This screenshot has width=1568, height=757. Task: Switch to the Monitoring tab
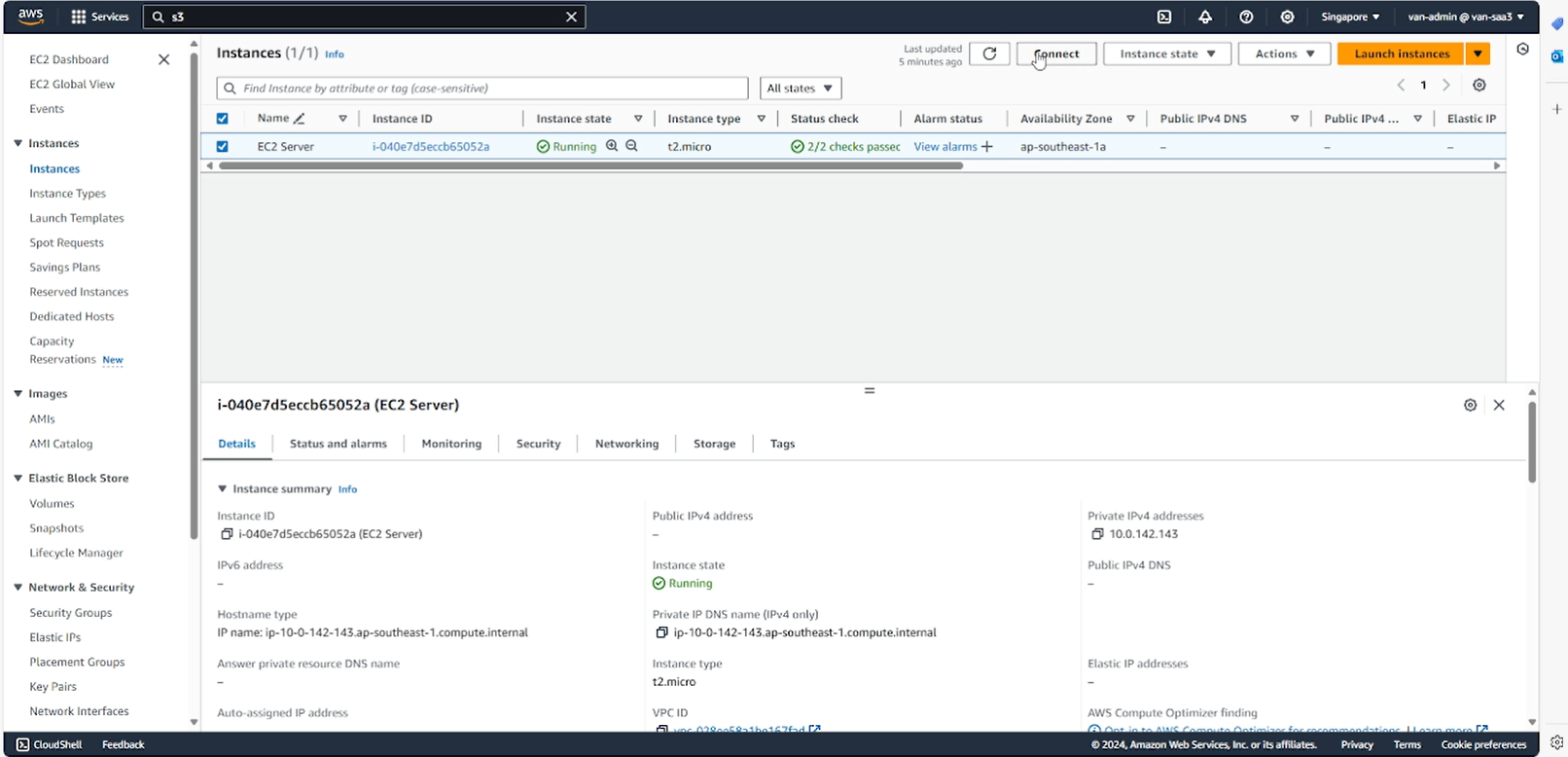[451, 444]
